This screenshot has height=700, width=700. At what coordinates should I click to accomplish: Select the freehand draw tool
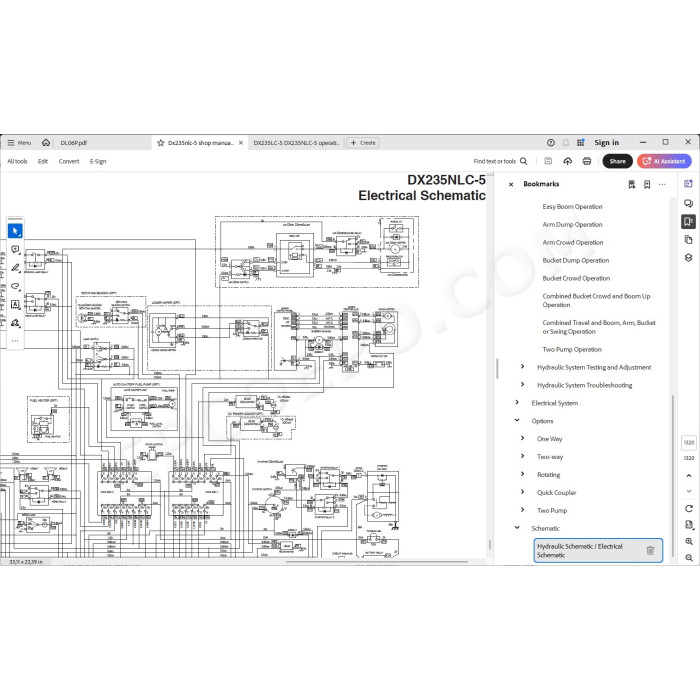pos(15,286)
